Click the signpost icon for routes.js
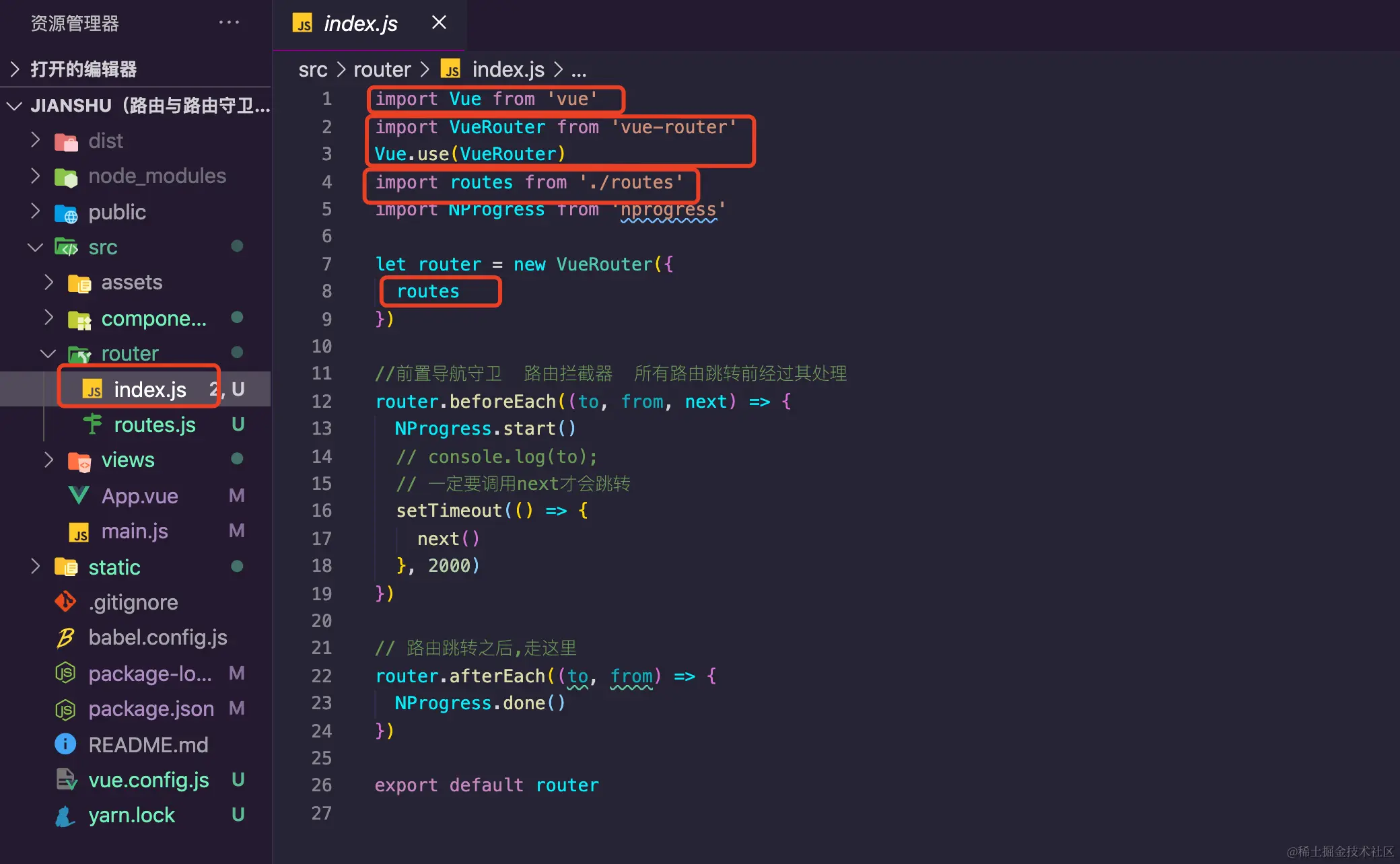This screenshot has width=1400, height=864. 92,425
